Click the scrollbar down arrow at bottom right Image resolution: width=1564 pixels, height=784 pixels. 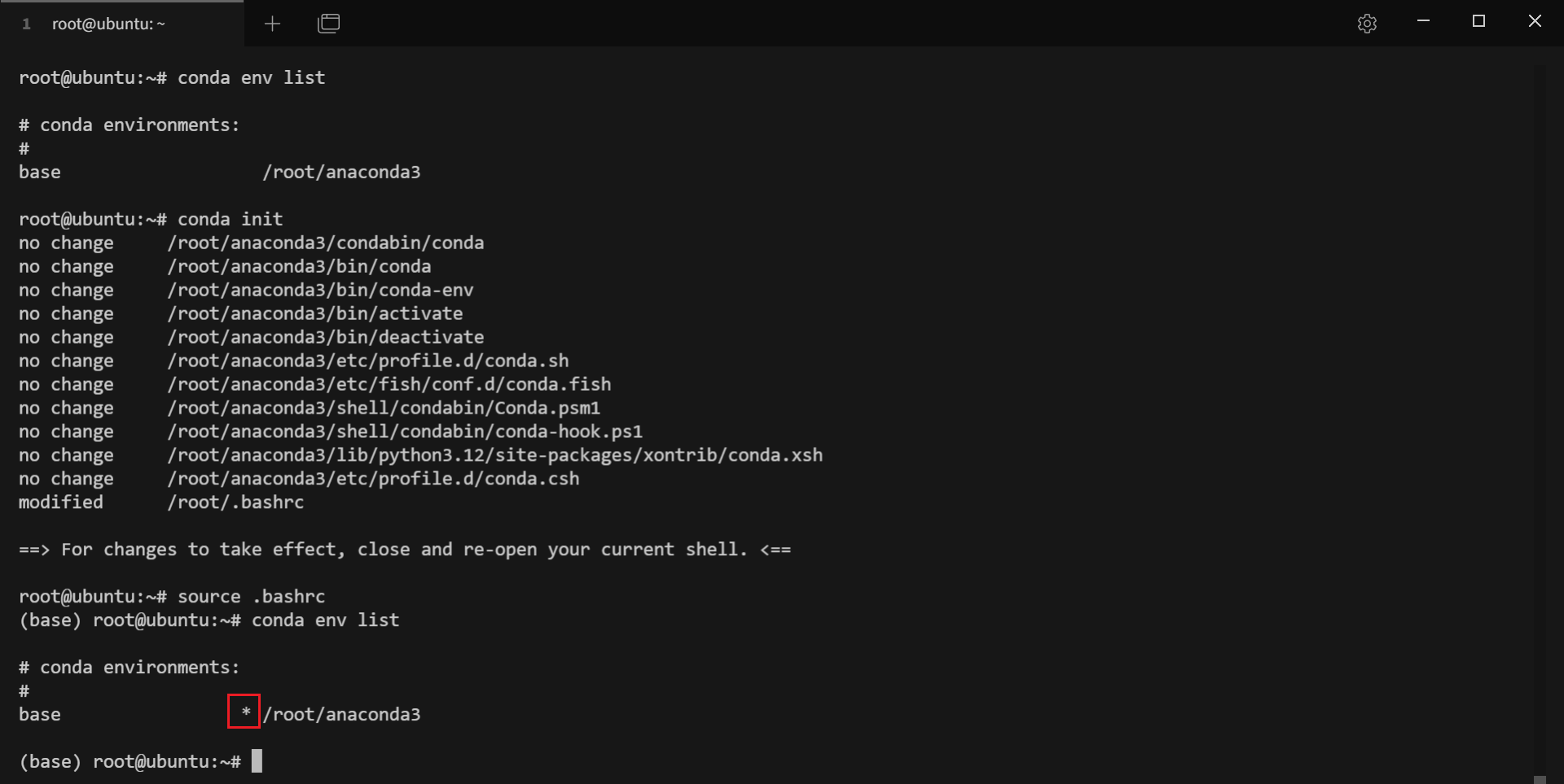pyautogui.click(x=1540, y=779)
